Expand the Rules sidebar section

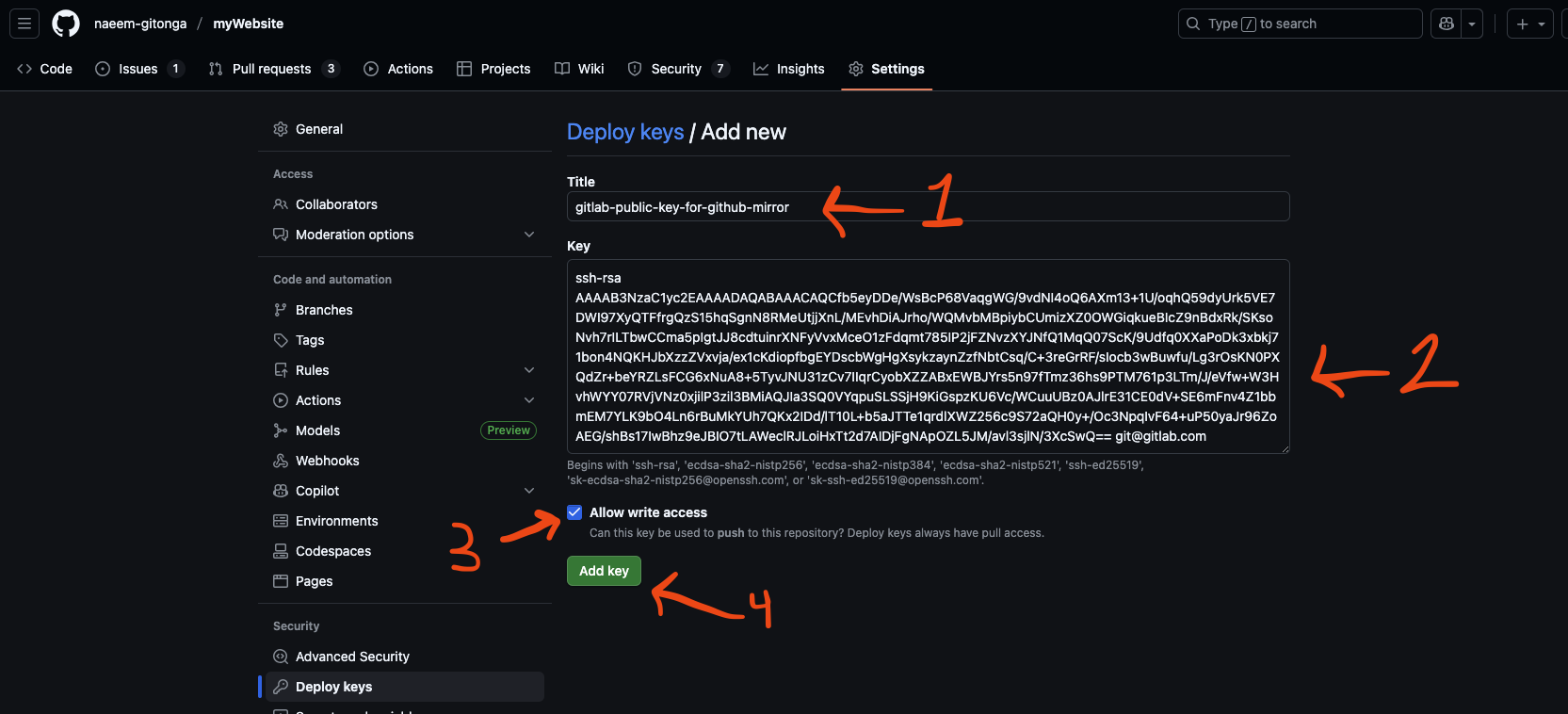[x=529, y=370]
